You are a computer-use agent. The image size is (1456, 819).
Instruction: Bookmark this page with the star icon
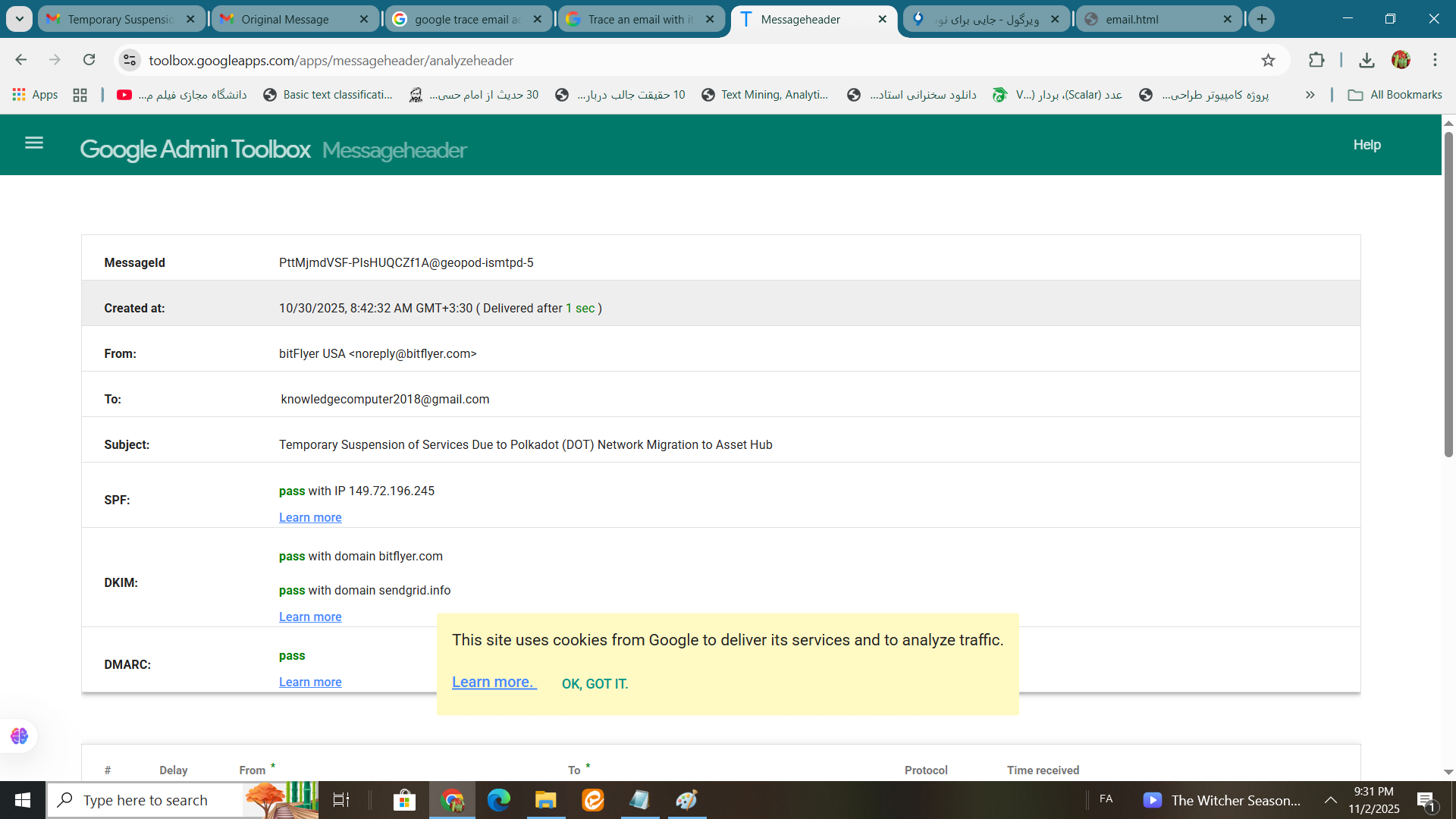[x=1268, y=61]
